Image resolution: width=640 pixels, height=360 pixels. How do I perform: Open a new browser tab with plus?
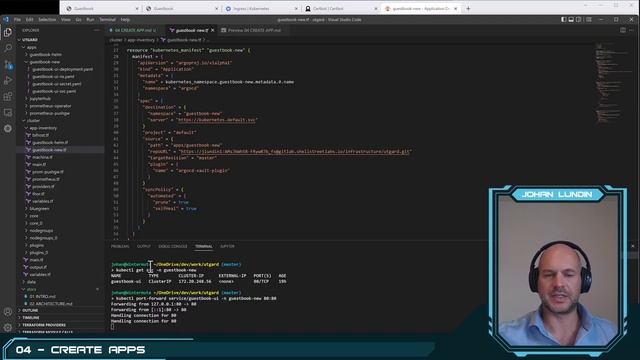468,8
